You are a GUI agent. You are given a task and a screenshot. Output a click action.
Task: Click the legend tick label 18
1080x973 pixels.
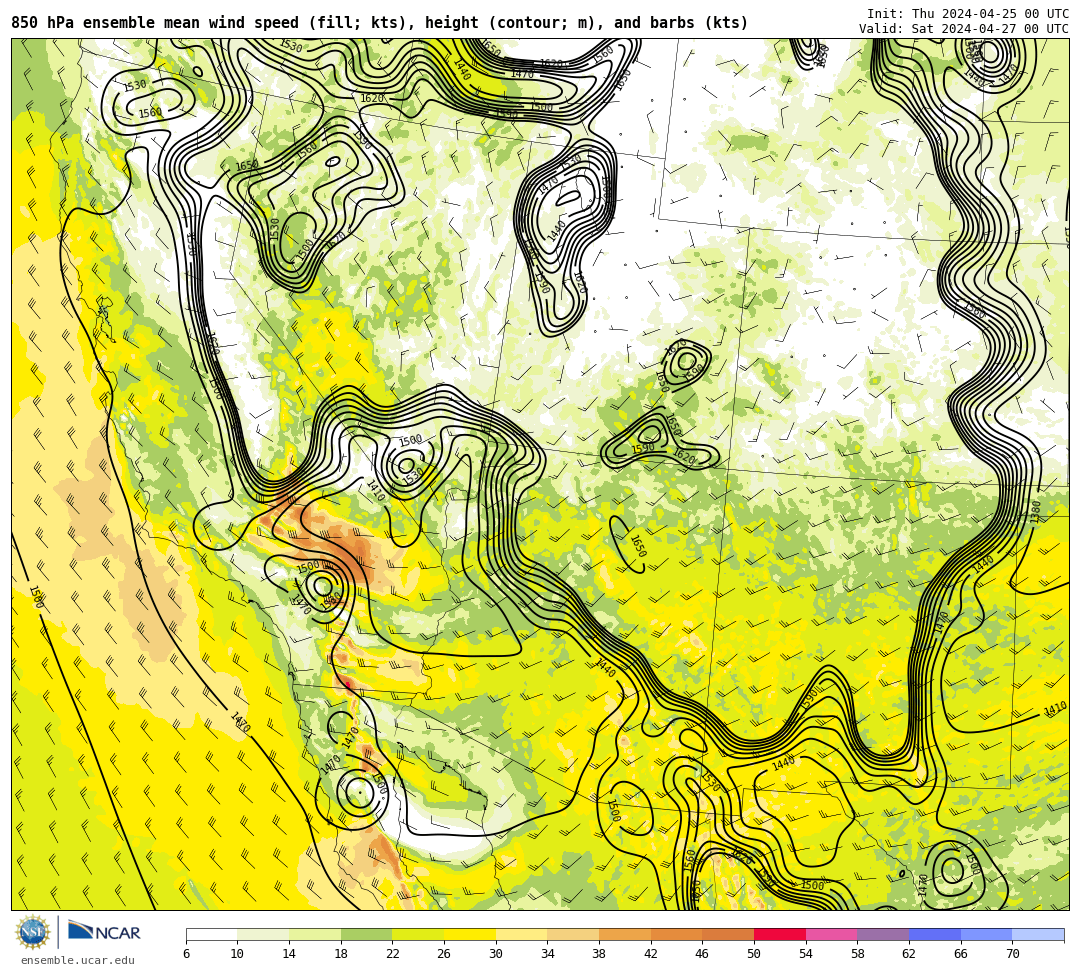pyautogui.click(x=341, y=954)
